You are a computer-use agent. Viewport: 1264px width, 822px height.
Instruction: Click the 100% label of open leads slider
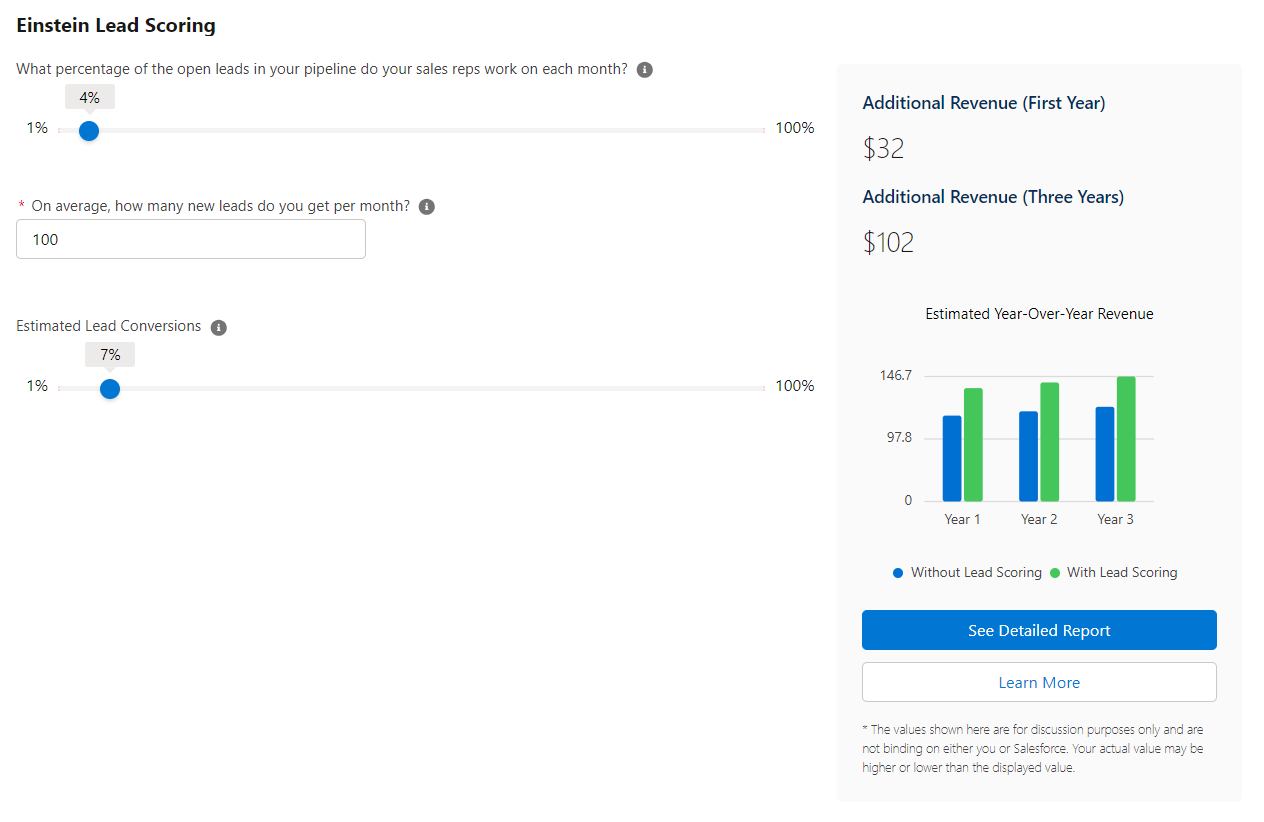click(795, 128)
